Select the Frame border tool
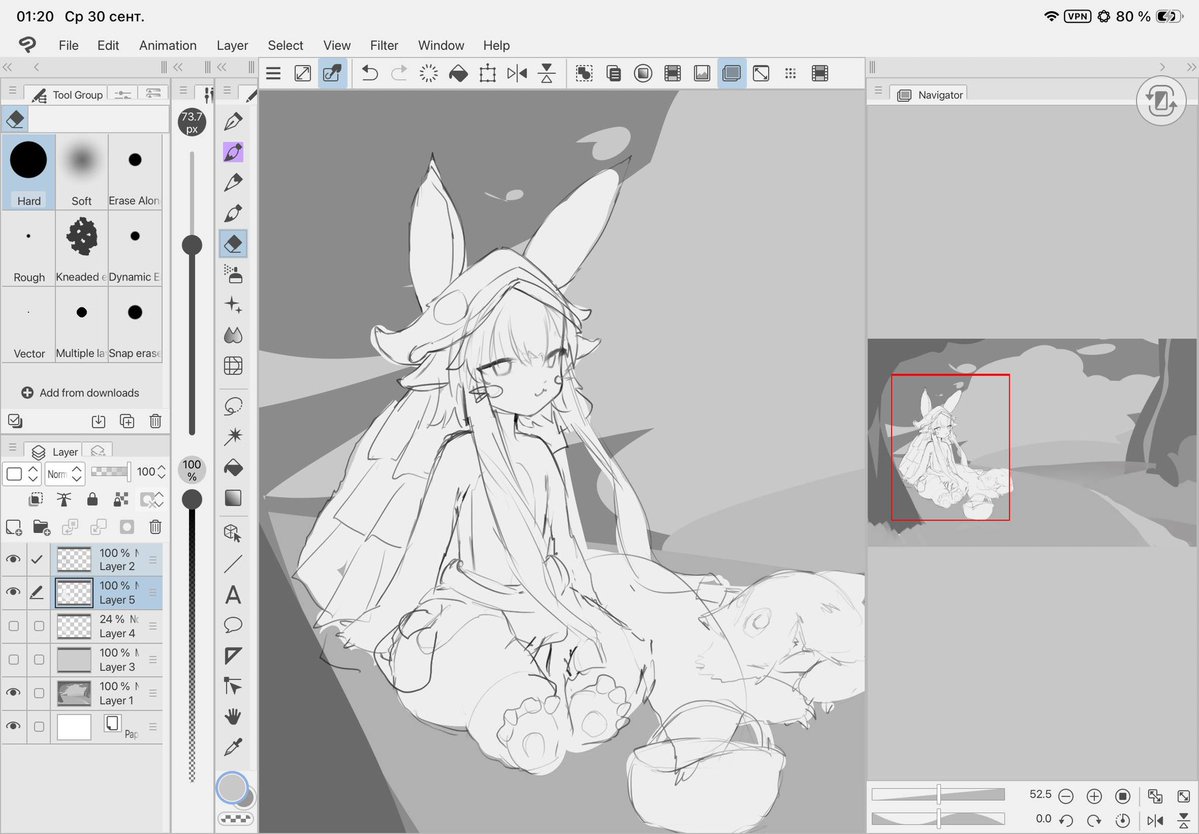Image resolution: width=1199 pixels, height=834 pixels. (233, 656)
